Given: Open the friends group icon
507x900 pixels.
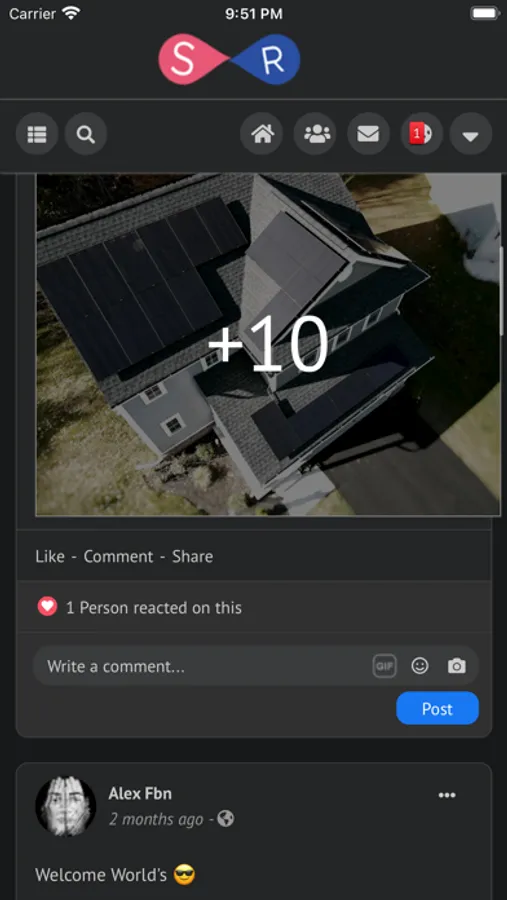Looking at the screenshot, I should 315,134.
